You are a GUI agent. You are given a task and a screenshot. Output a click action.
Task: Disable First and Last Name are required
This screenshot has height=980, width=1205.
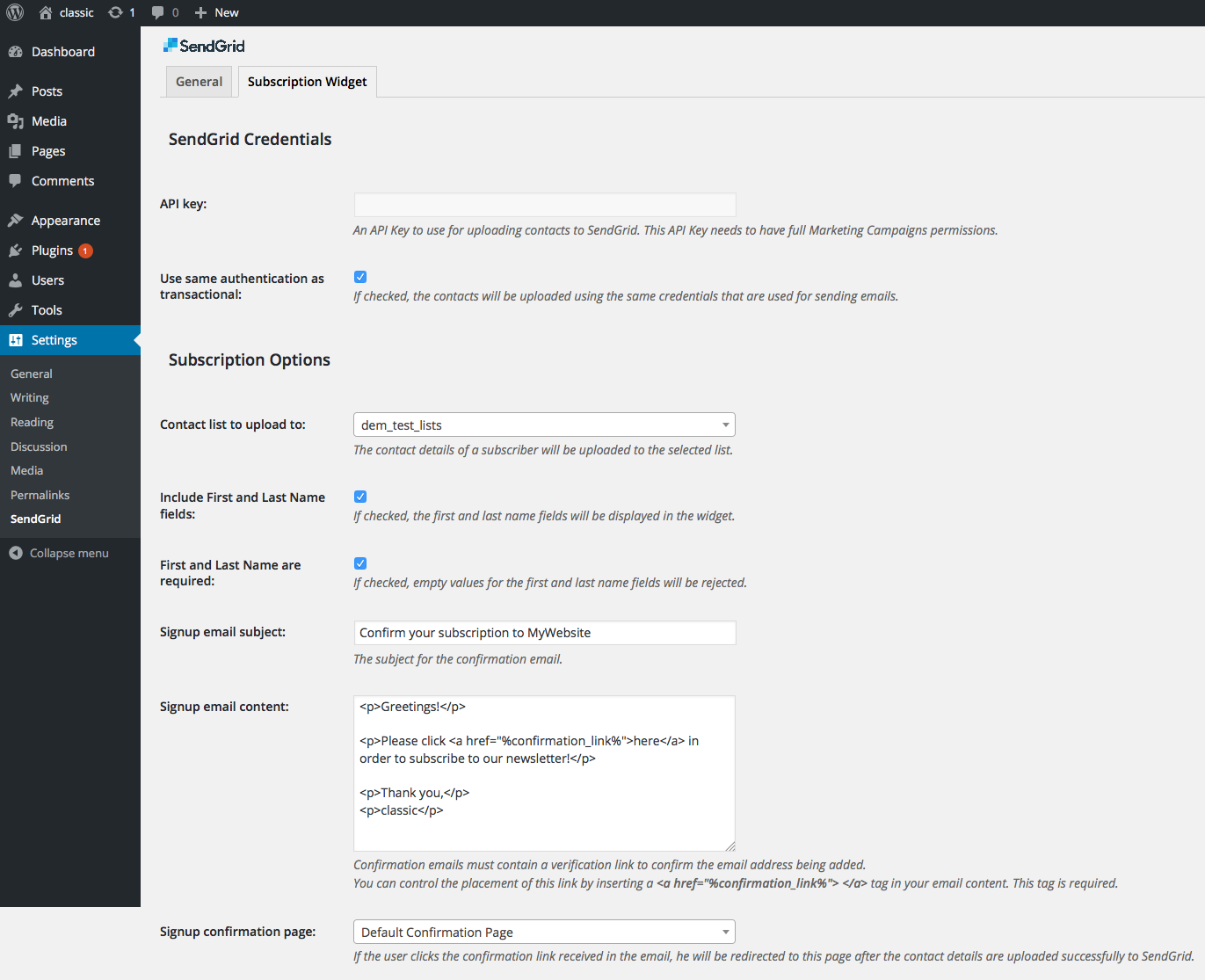click(360, 563)
